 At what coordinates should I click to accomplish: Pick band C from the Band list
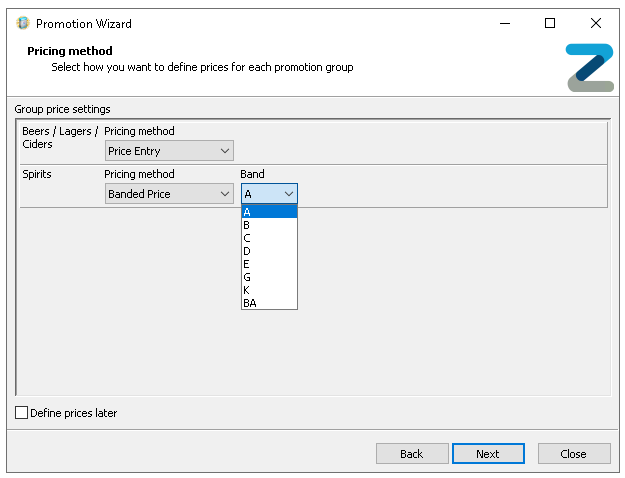[x=268, y=238]
